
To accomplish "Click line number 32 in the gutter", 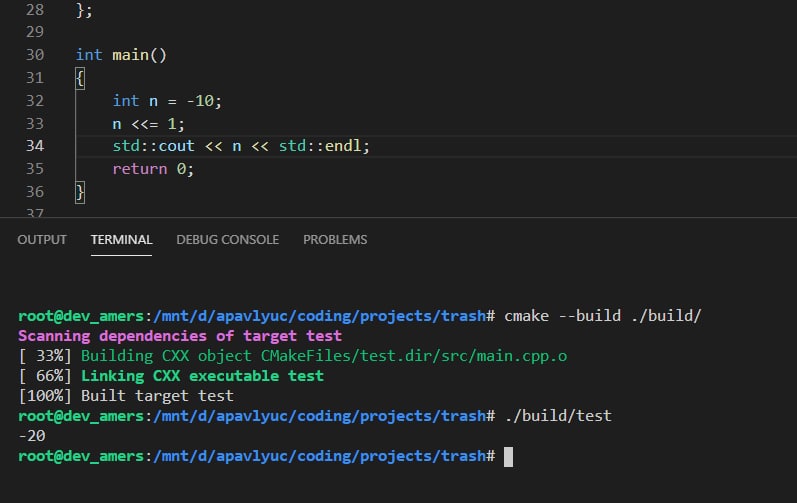I will [x=35, y=101].
